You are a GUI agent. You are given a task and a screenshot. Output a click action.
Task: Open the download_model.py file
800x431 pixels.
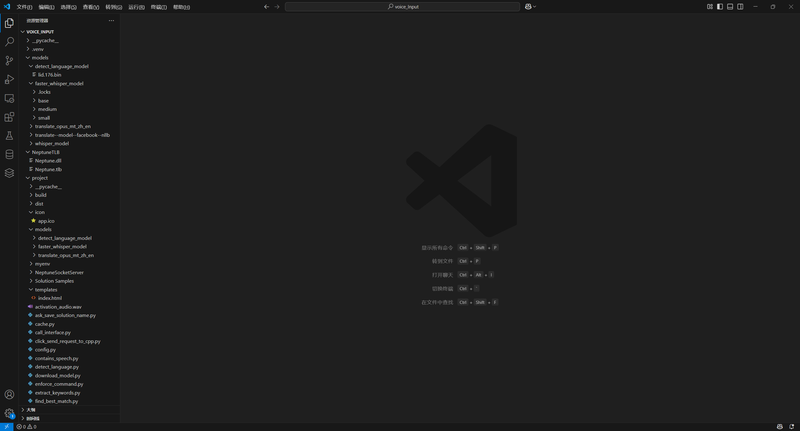69,375
